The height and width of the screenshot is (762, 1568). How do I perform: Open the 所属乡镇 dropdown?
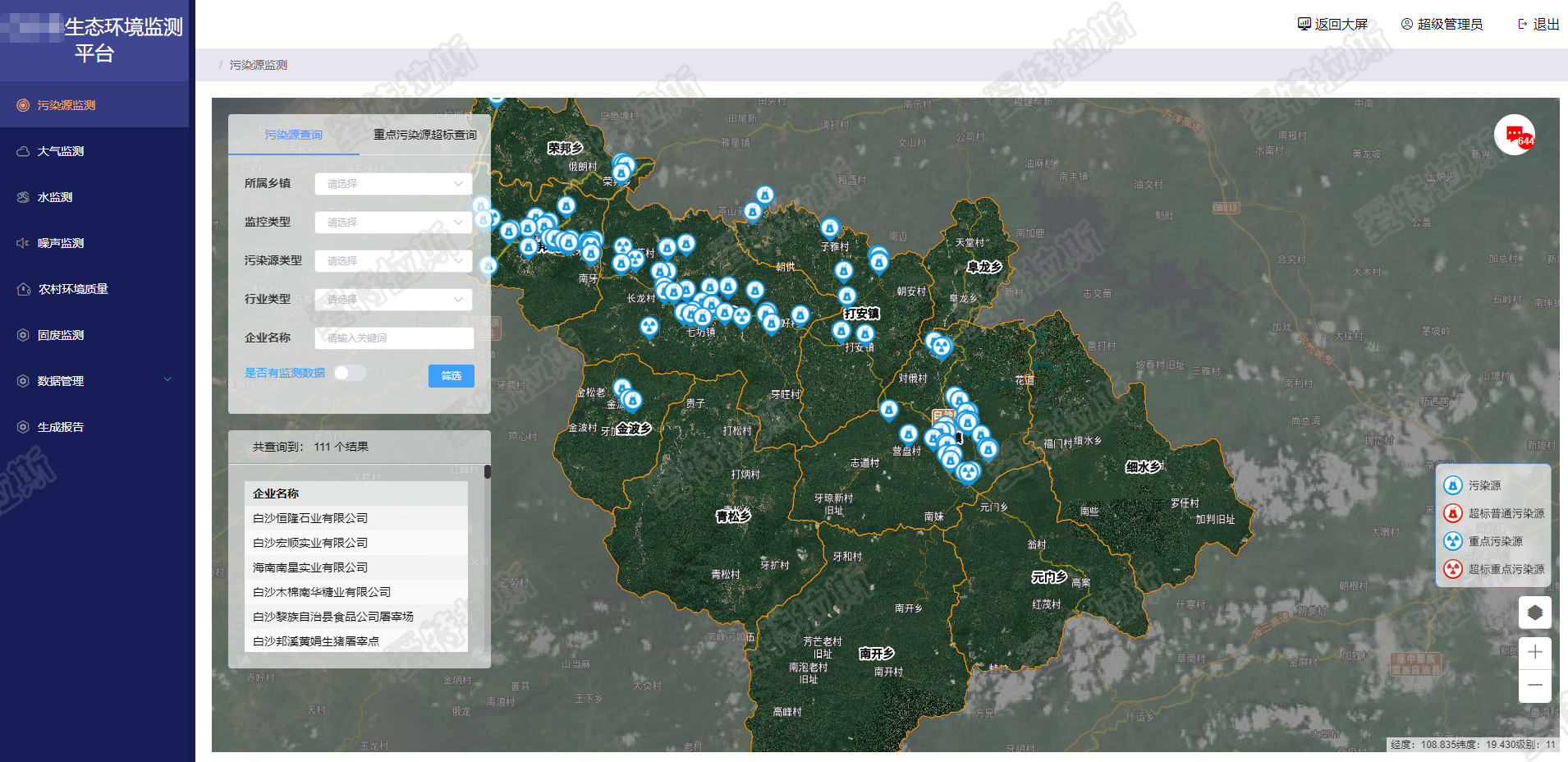click(393, 184)
